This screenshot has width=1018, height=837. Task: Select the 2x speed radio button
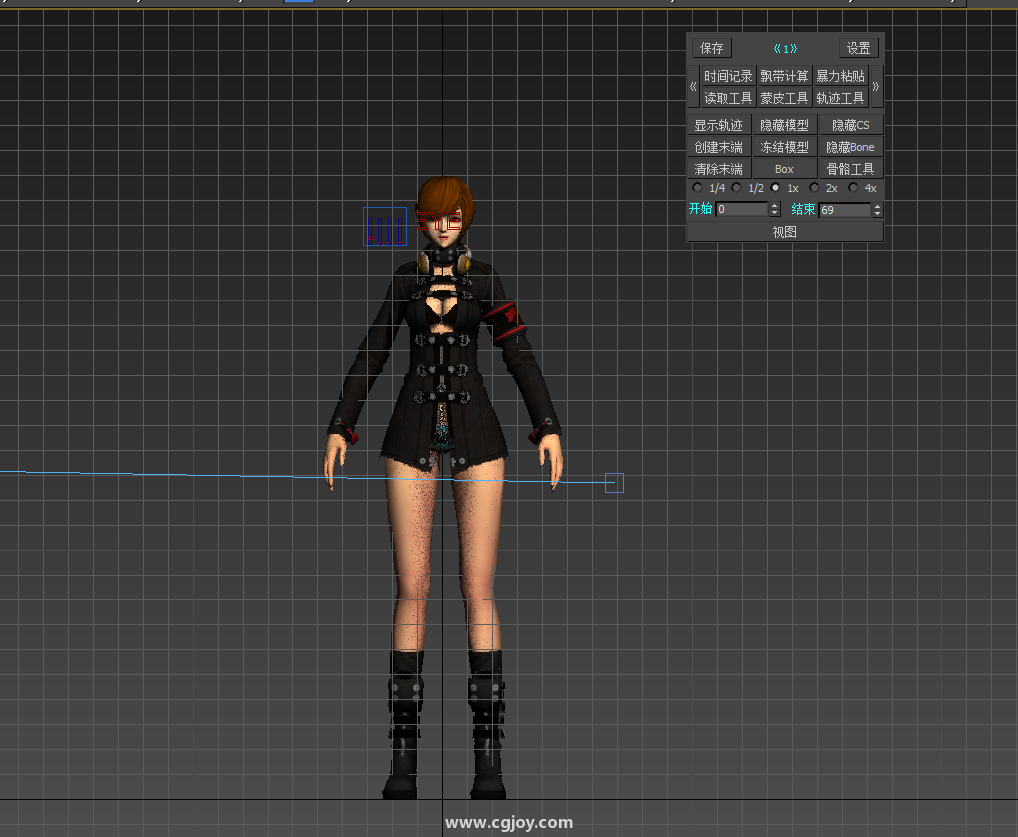[814, 188]
